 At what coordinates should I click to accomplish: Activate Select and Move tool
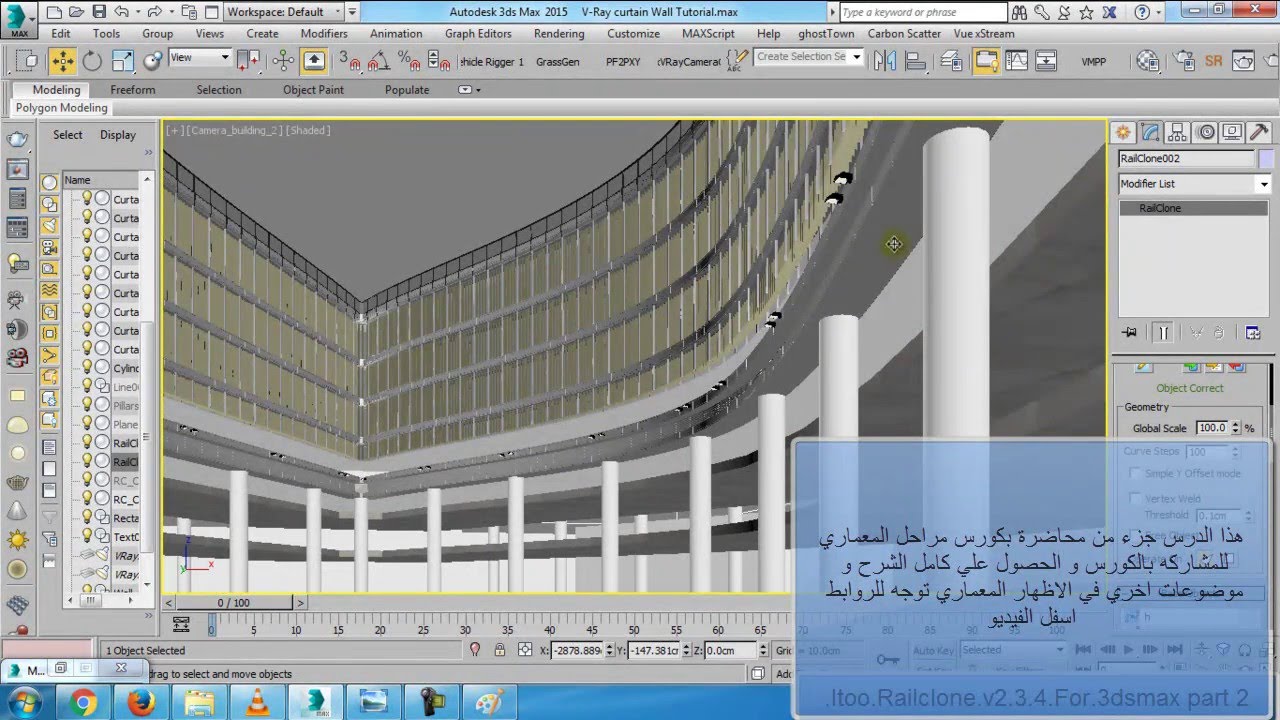62,61
